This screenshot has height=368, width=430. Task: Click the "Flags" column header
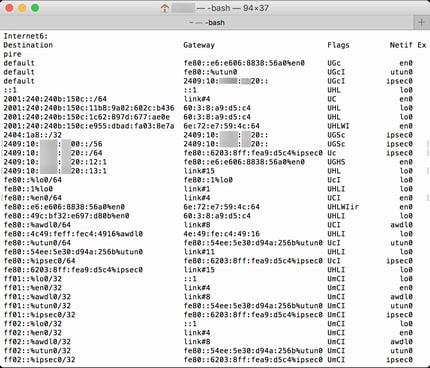[x=338, y=45]
